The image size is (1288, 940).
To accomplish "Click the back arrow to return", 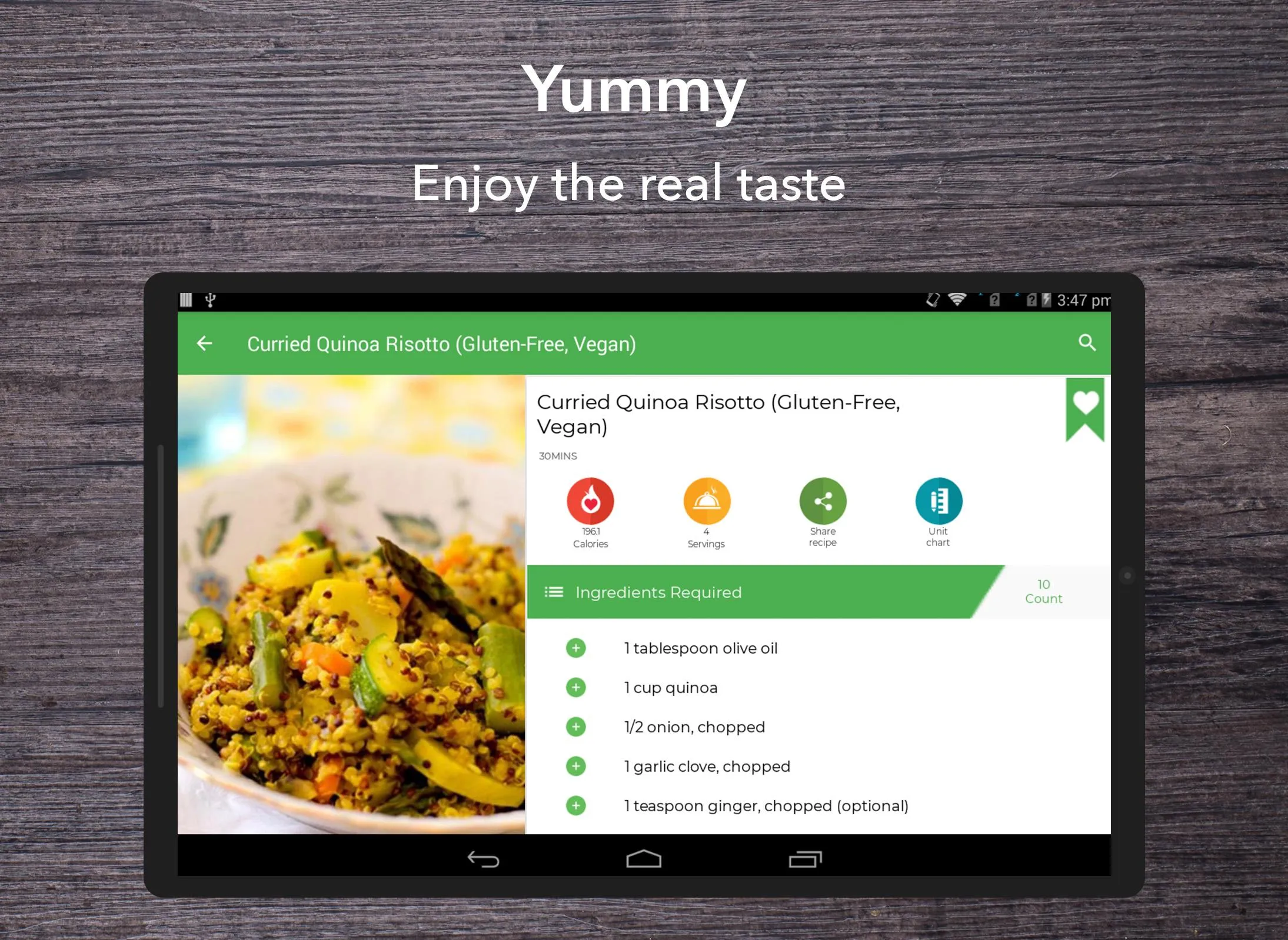I will click(207, 343).
